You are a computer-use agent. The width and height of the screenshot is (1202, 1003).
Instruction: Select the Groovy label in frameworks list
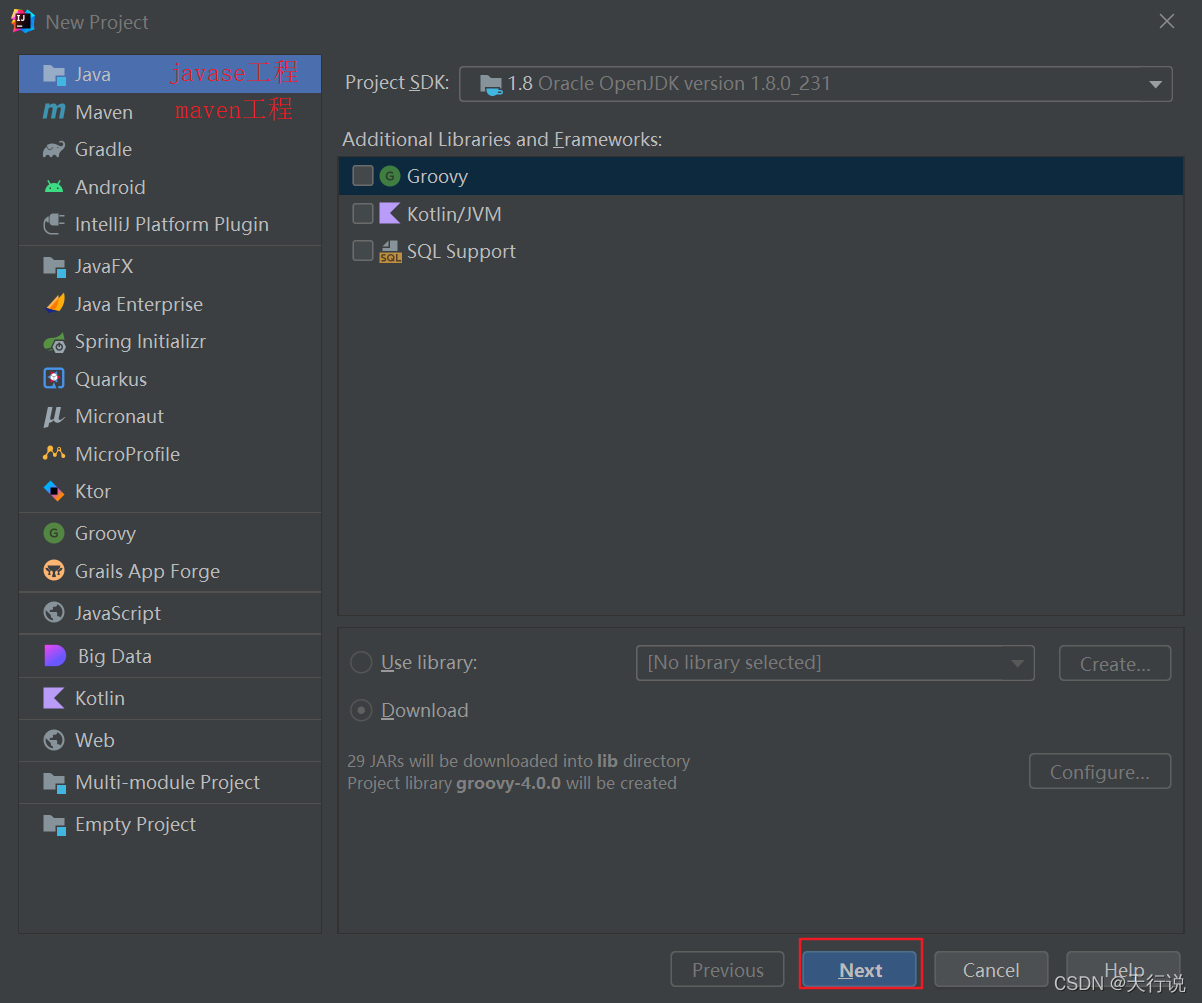point(437,176)
